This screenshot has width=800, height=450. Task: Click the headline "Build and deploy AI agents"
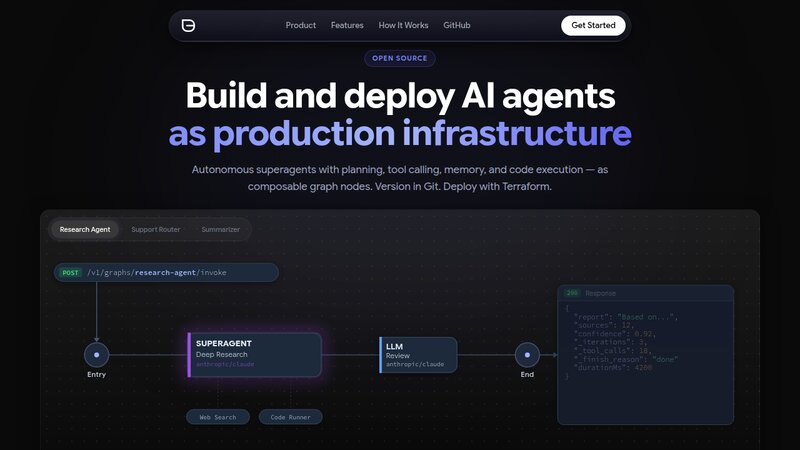[401, 95]
